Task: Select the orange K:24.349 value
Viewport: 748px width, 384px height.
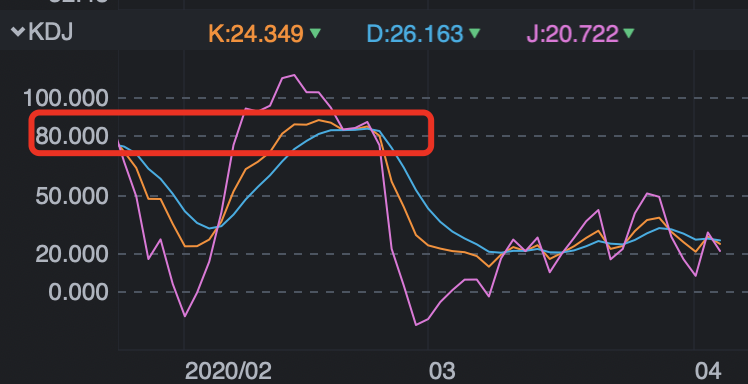Action: click(256, 34)
